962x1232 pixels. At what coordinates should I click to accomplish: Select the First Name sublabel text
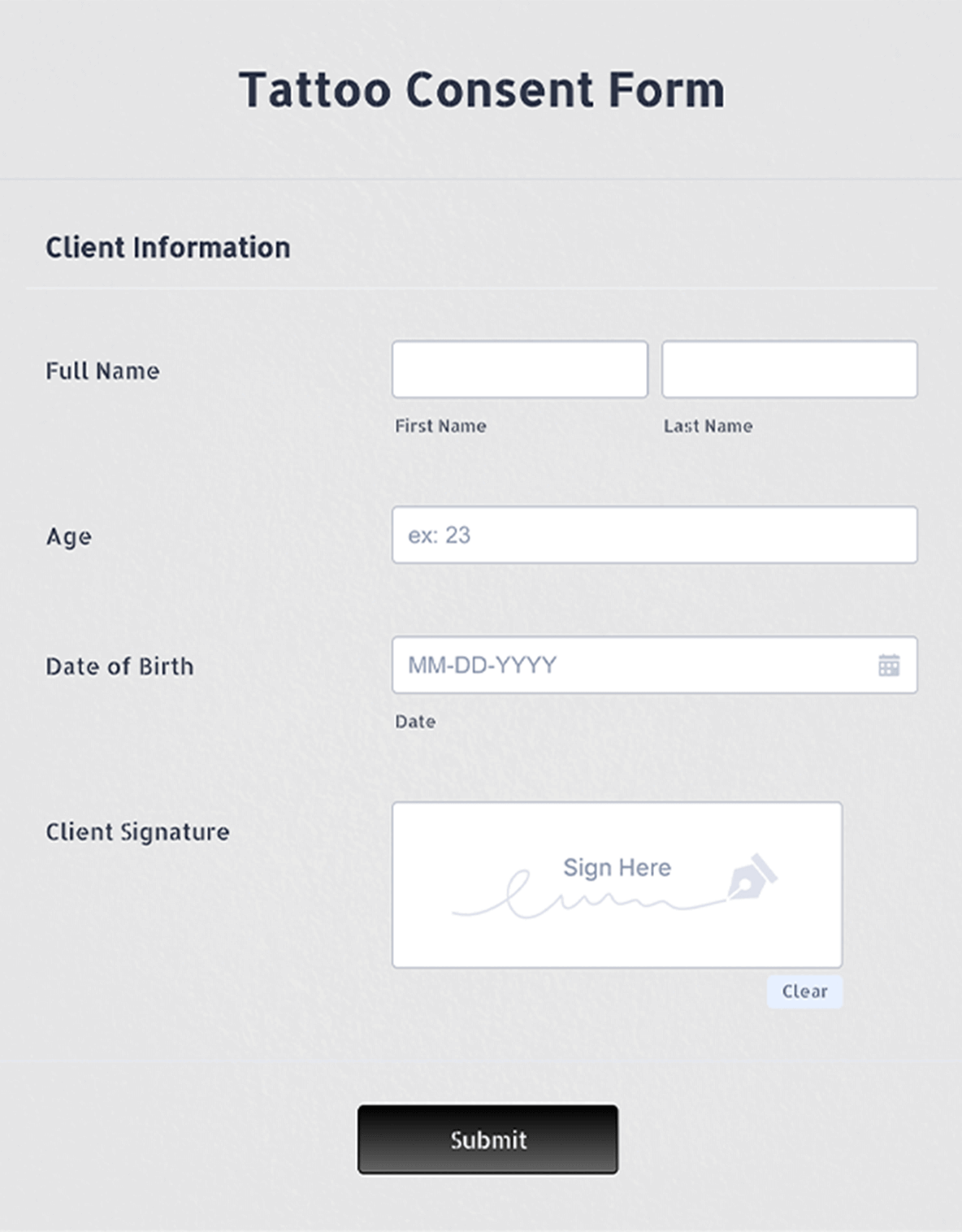tap(440, 426)
